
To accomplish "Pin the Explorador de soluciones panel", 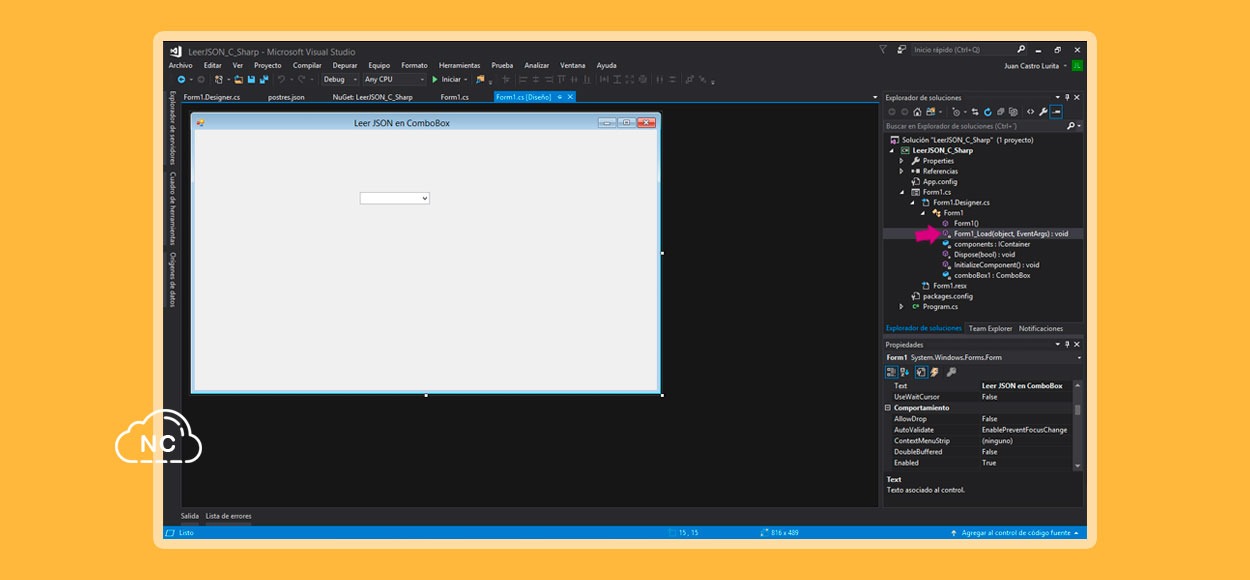I will click(x=1067, y=97).
